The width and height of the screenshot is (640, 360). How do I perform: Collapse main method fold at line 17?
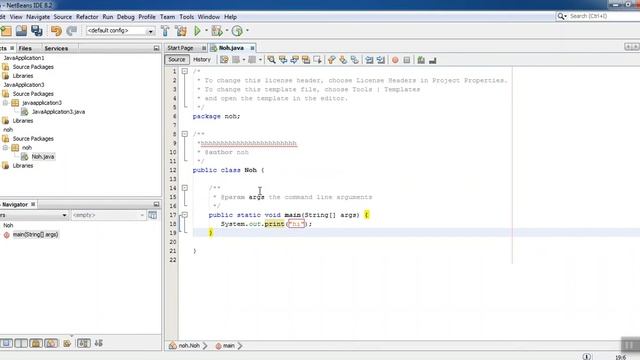pos(184,215)
